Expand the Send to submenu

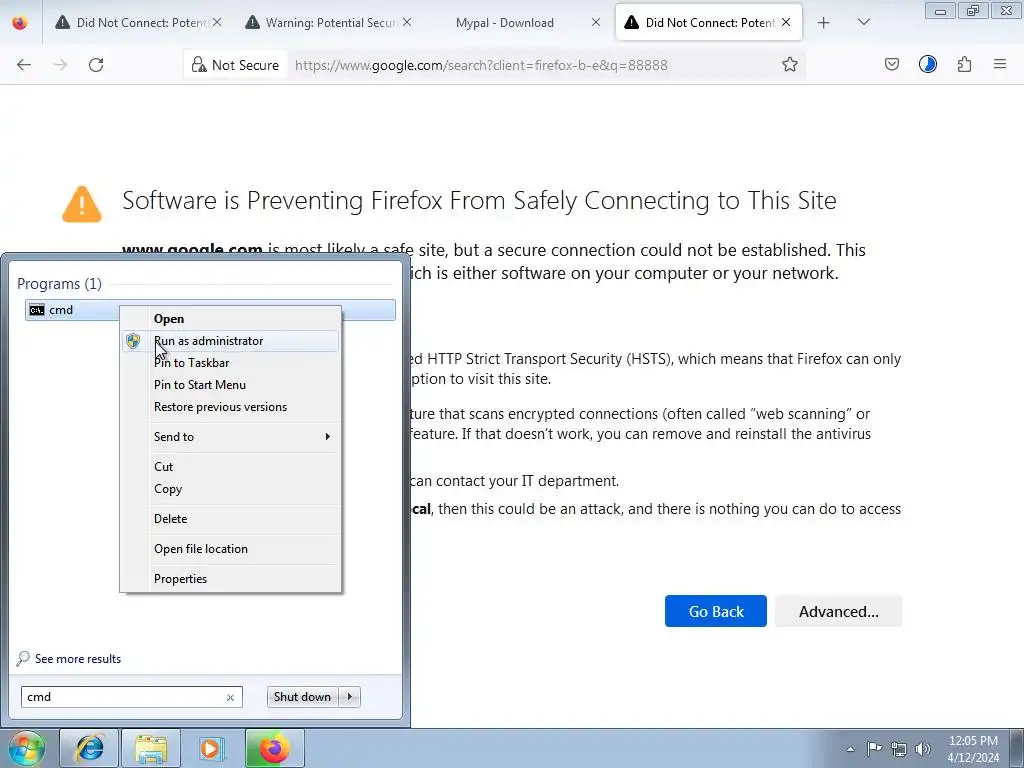click(x=230, y=437)
